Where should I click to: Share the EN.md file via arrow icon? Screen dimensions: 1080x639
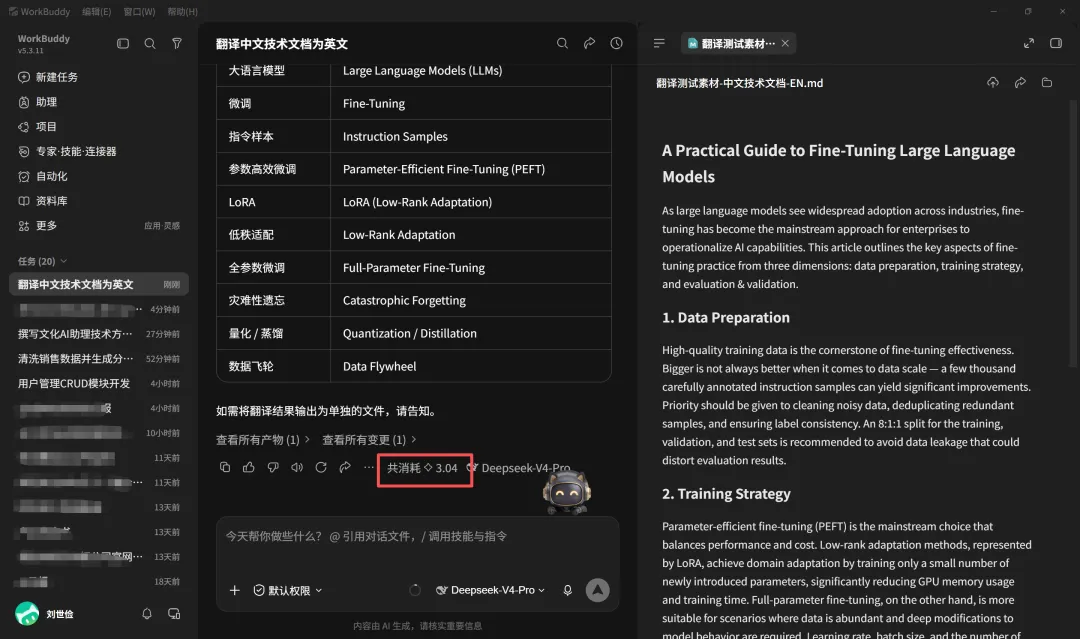click(x=1020, y=83)
